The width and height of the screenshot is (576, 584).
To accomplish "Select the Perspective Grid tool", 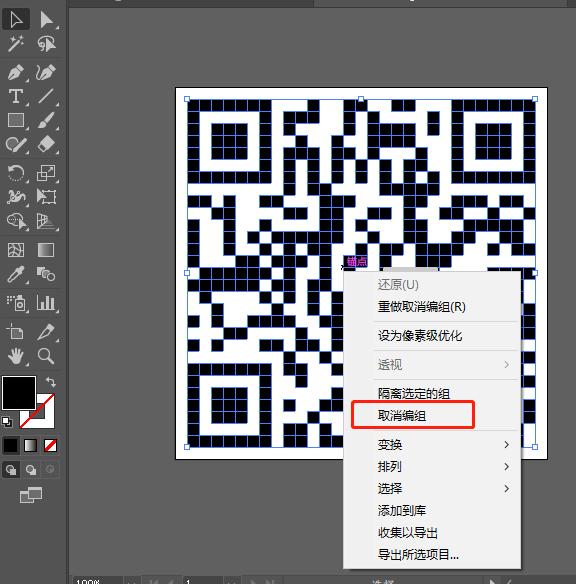I will [x=46, y=221].
